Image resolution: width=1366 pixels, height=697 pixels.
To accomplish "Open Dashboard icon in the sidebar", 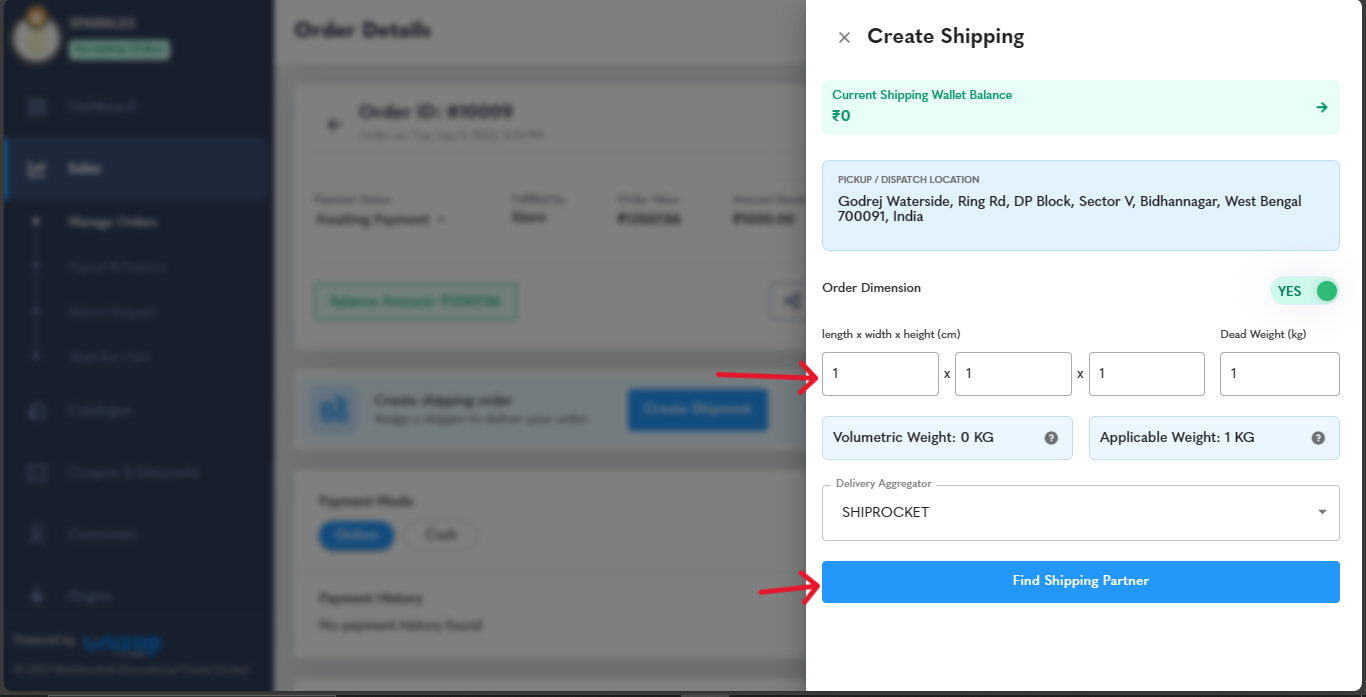I will click(x=37, y=107).
